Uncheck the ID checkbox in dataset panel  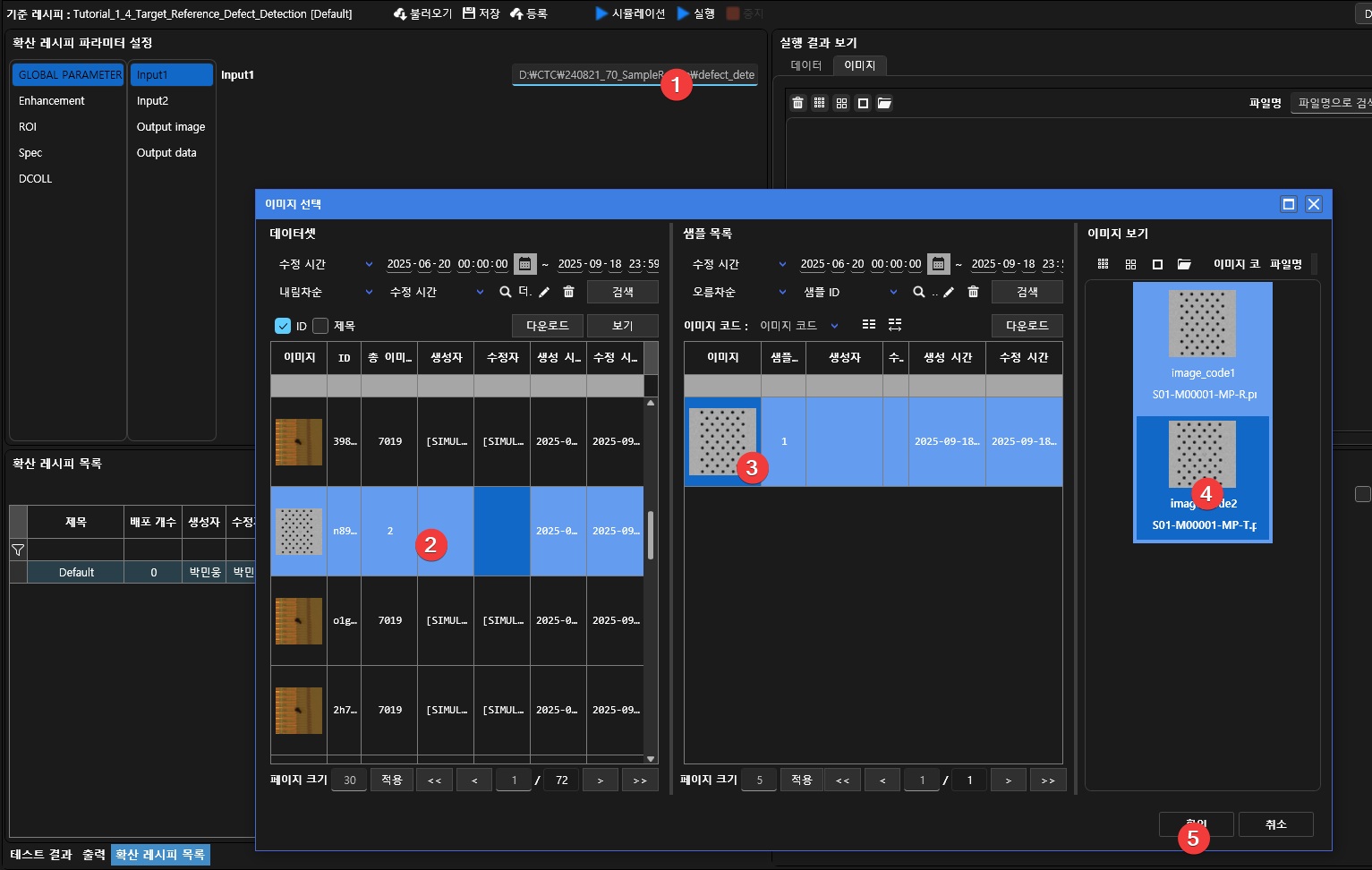tap(283, 326)
